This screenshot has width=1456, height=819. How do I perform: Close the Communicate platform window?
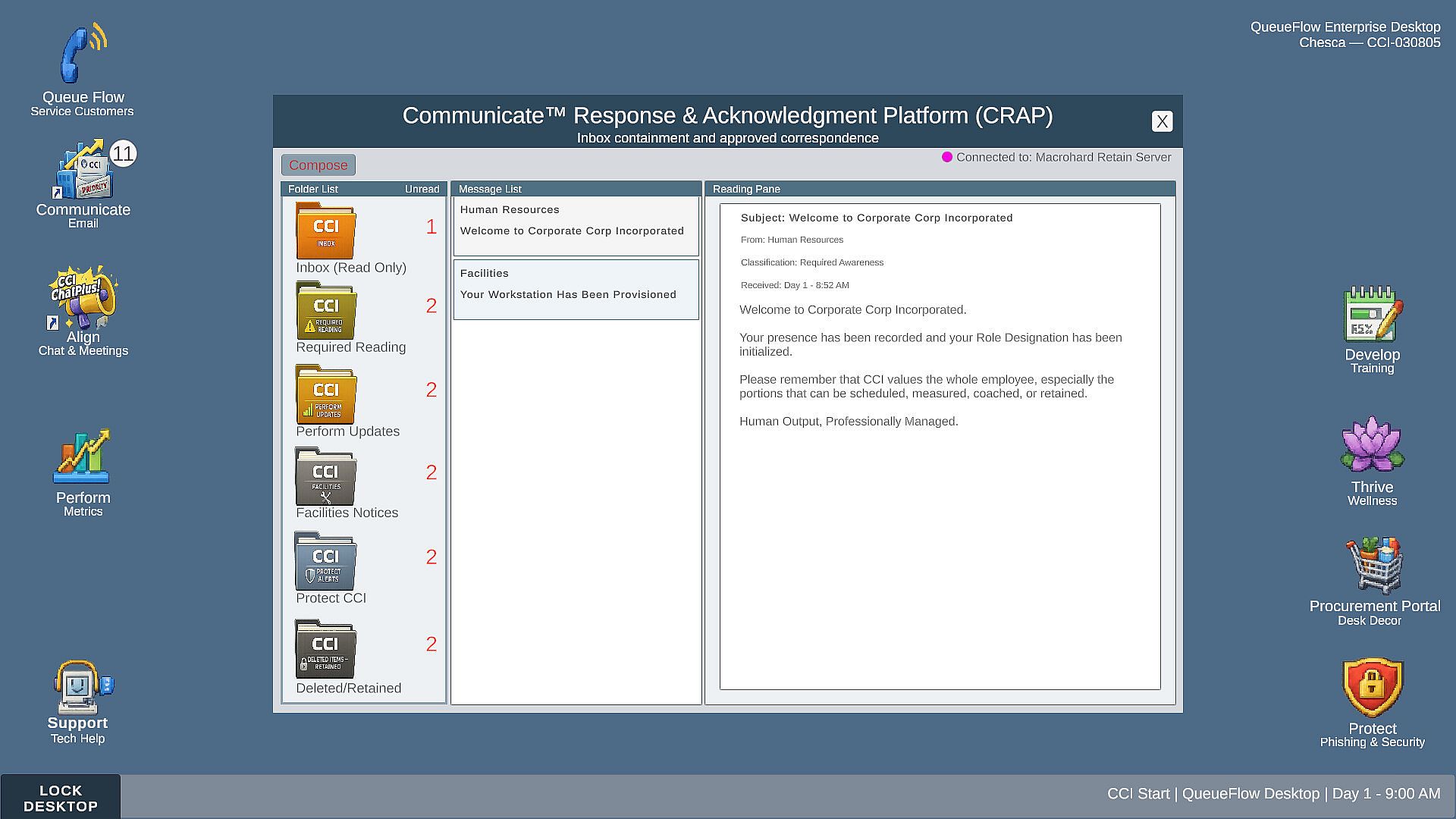[x=1162, y=121]
